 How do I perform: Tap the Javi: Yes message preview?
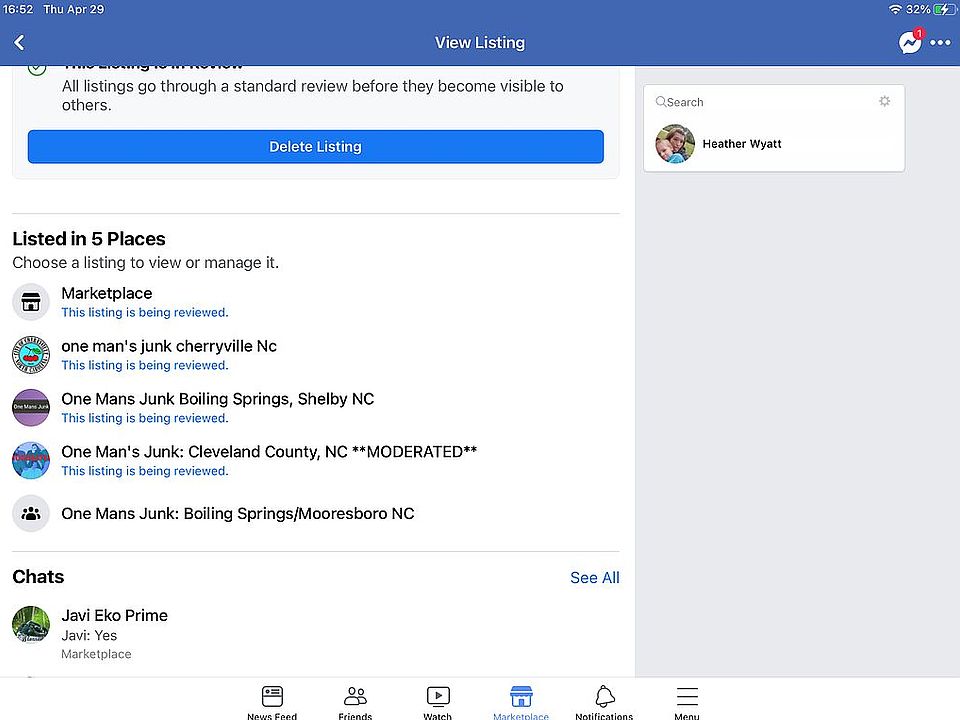coord(89,636)
